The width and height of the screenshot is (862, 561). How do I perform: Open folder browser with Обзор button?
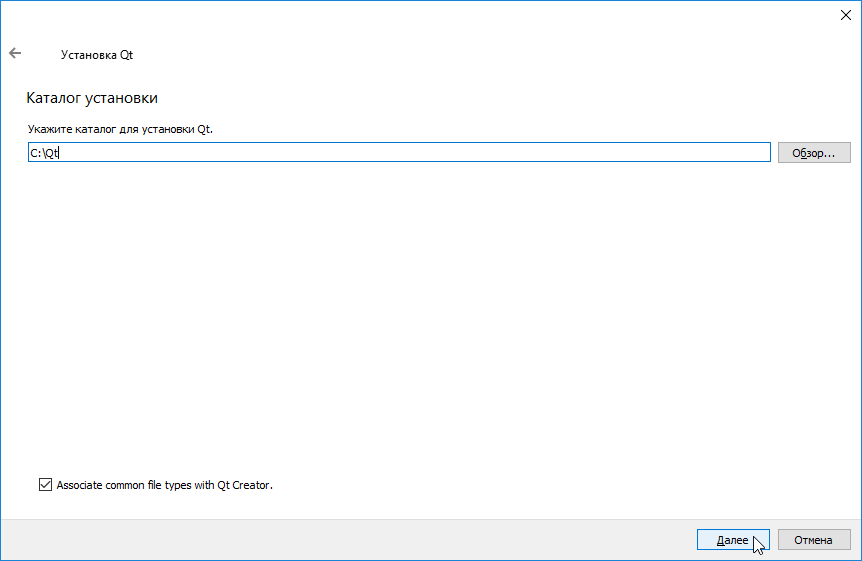tap(813, 152)
